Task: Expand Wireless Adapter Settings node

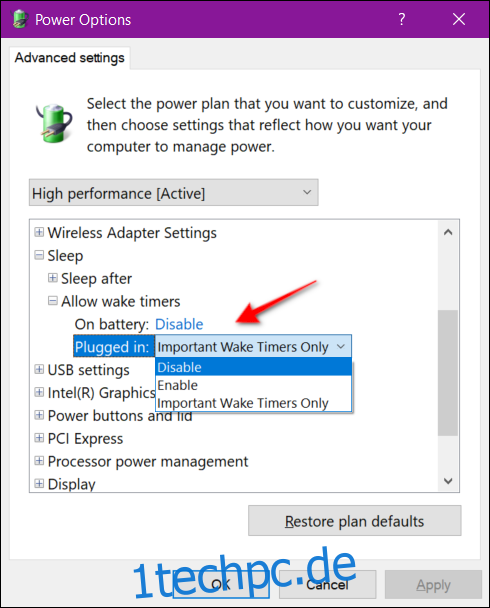Action: pyautogui.click(x=39, y=232)
